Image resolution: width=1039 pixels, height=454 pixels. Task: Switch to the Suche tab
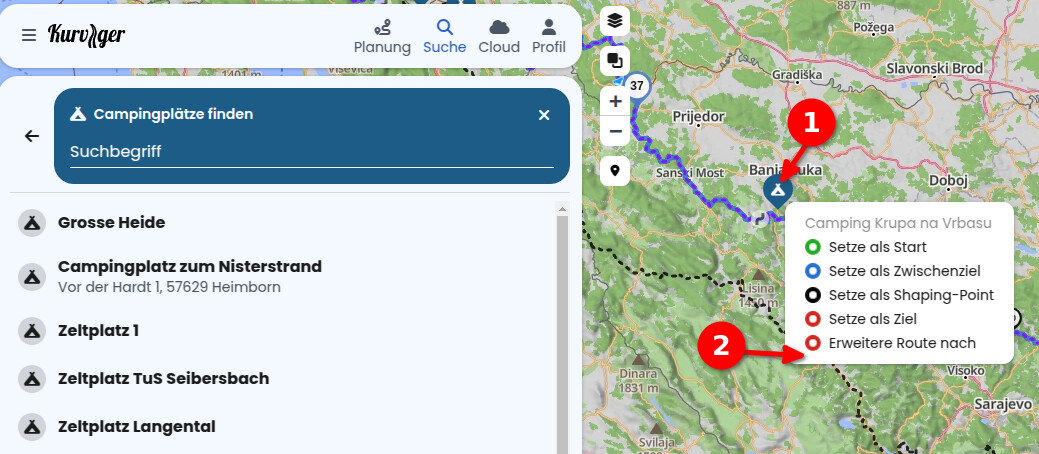pyautogui.click(x=445, y=37)
